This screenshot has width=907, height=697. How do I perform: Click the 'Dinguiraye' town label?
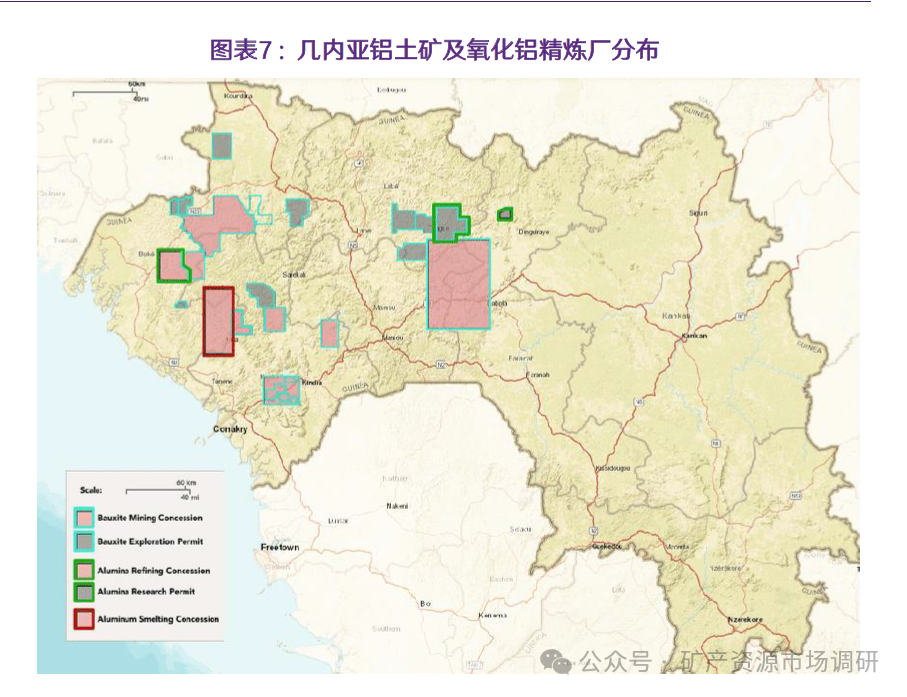coord(533,232)
